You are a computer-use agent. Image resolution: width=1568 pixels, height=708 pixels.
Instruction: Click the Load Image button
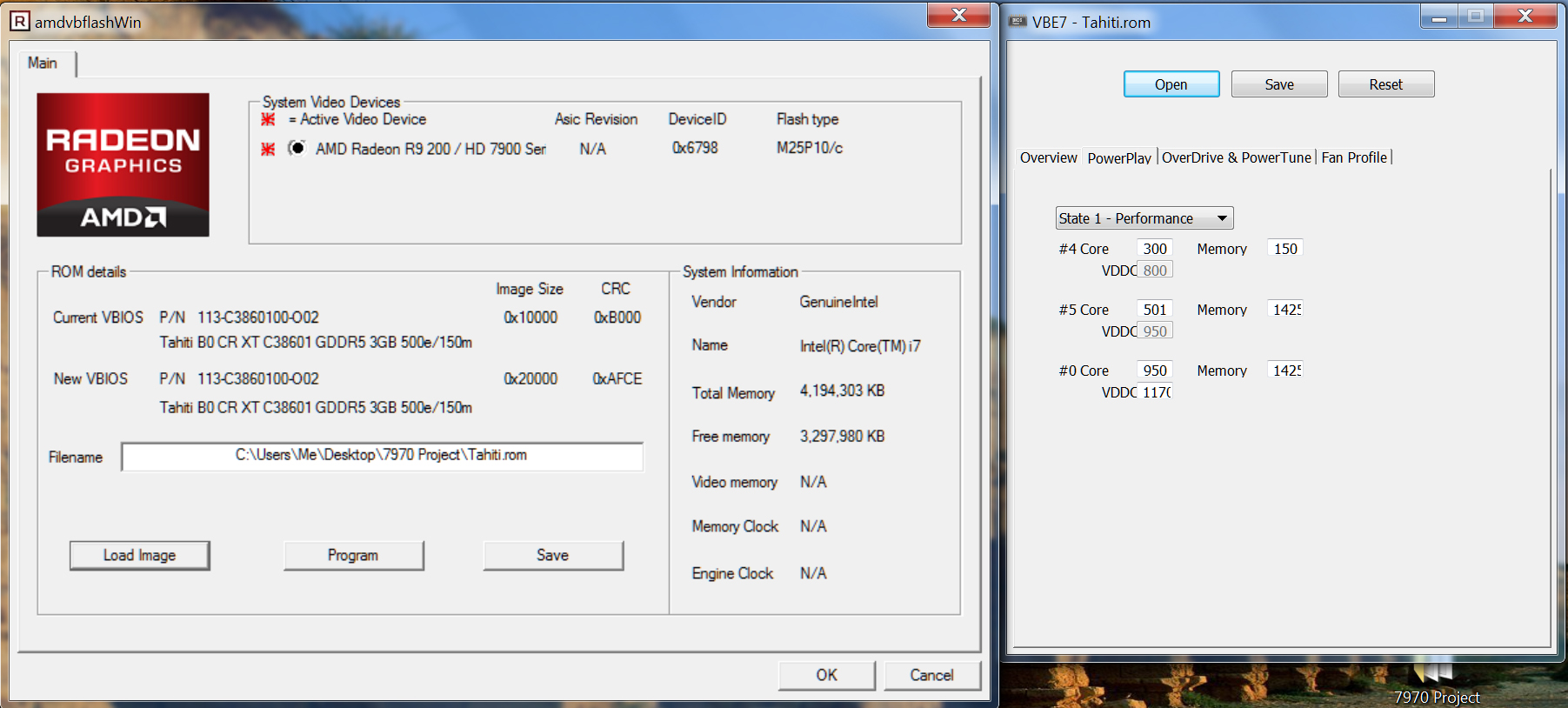(x=139, y=555)
